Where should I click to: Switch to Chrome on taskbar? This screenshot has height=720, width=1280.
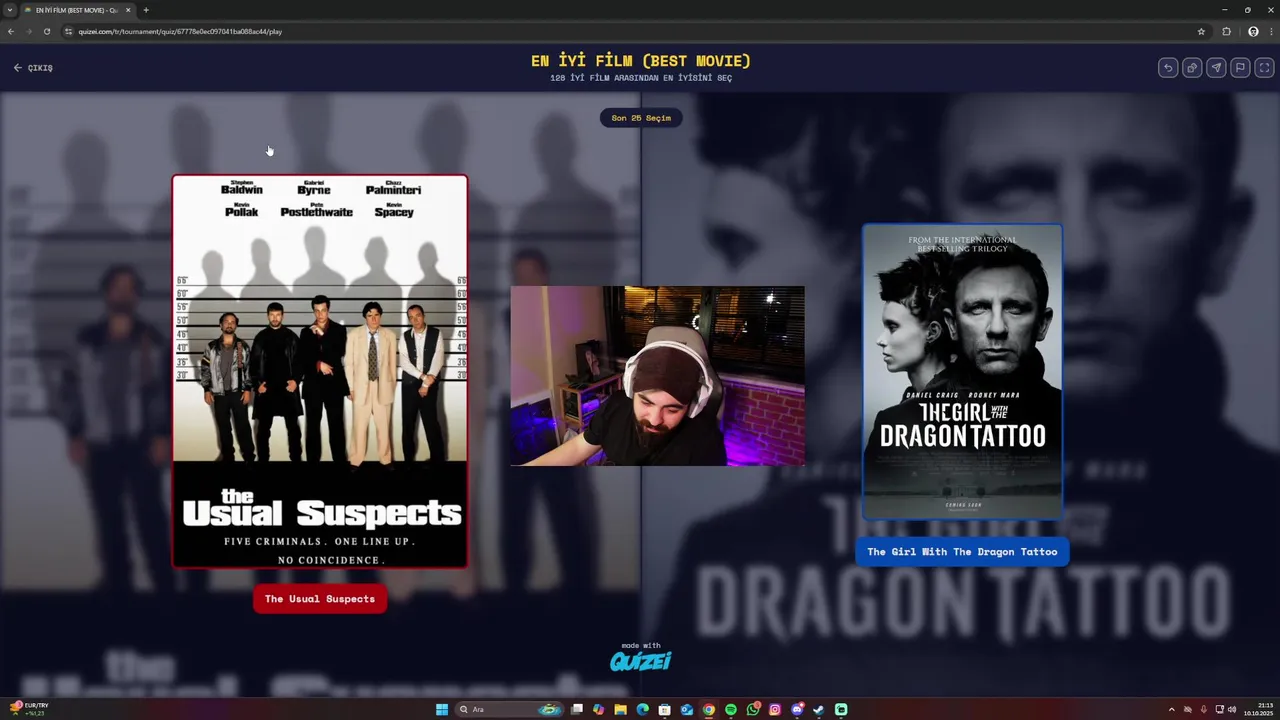pos(709,710)
